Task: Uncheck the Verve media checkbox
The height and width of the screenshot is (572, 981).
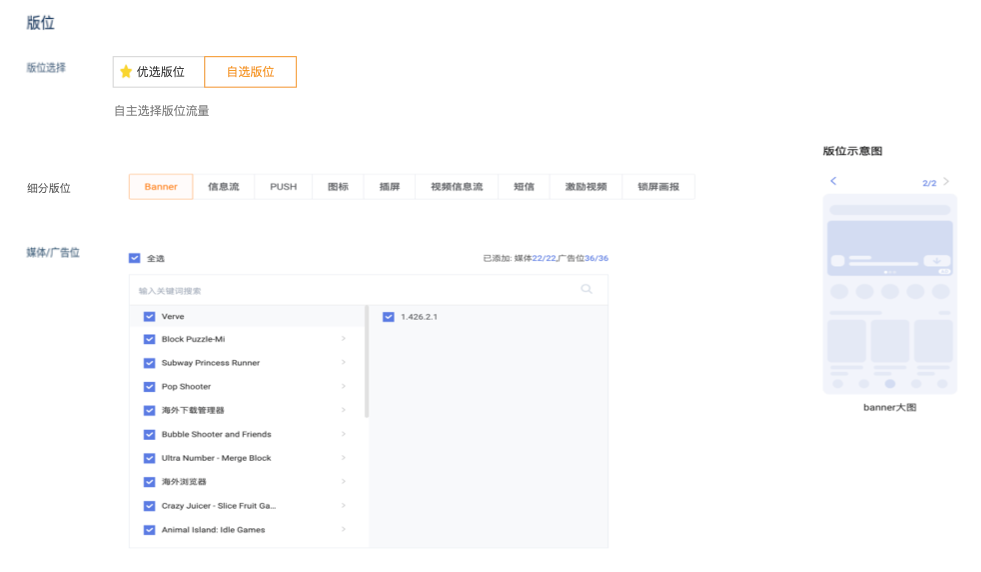Action: [x=149, y=316]
